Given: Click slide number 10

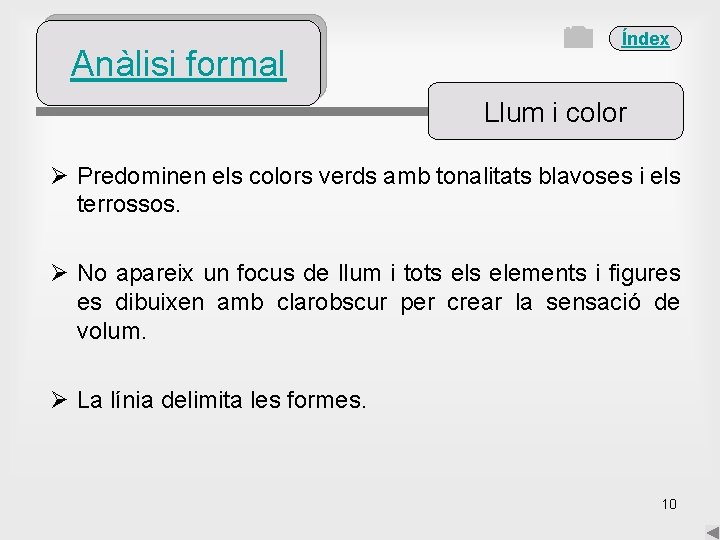Looking at the screenshot, I should (x=669, y=504).
